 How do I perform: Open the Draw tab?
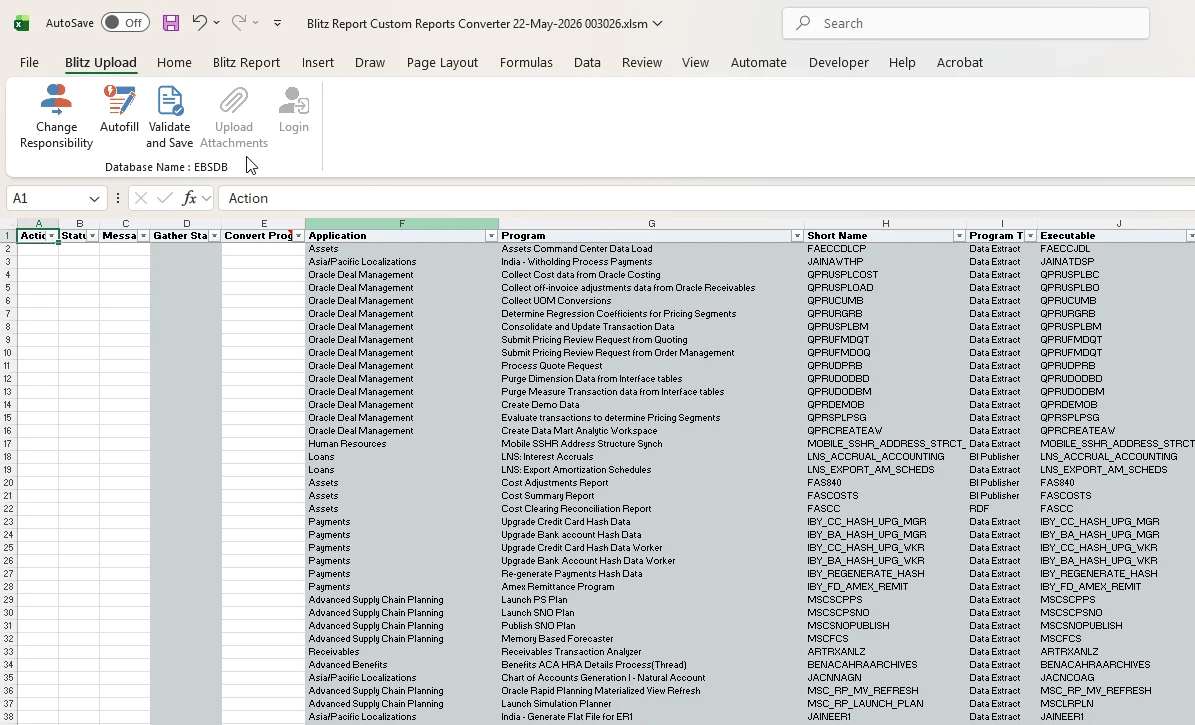pos(370,63)
